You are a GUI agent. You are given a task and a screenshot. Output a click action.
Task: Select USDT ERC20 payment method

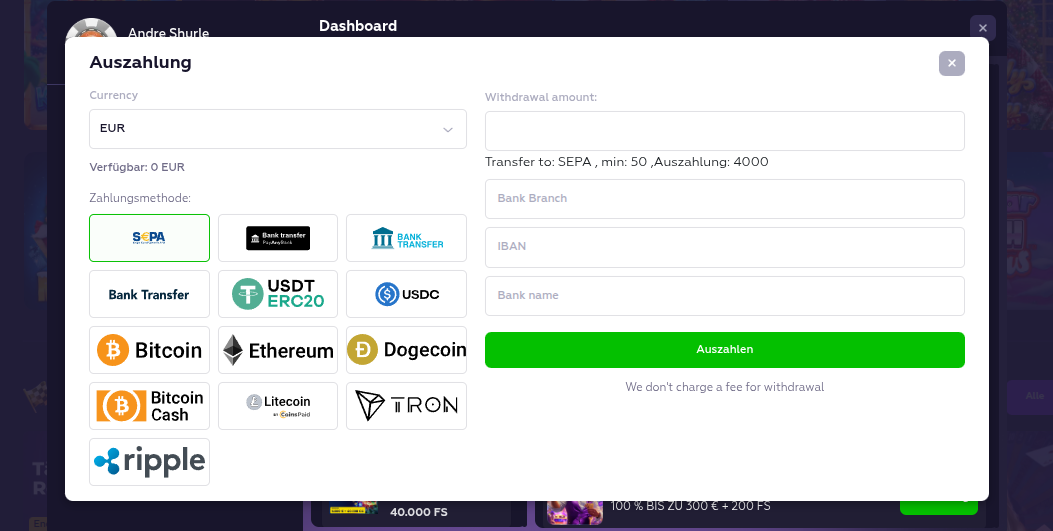click(x=278, y=294)
